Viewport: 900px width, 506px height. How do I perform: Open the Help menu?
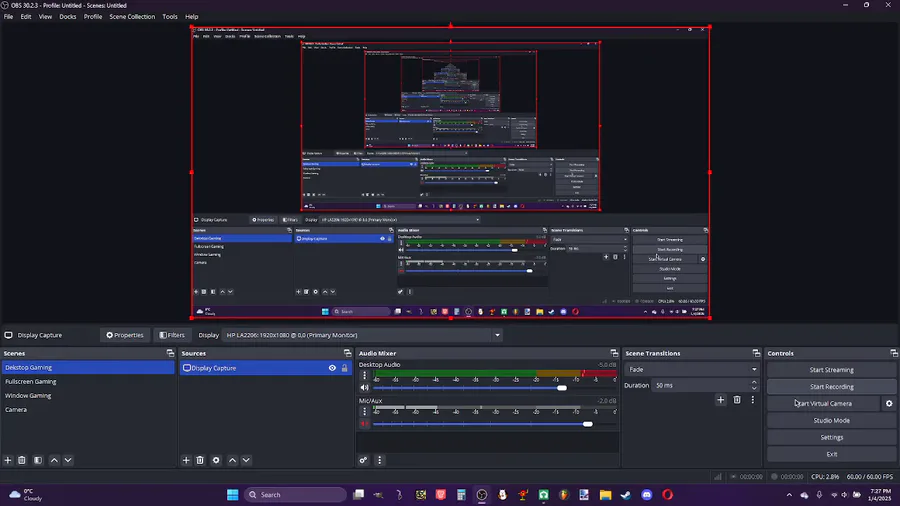pyautogui.click(x=192, y=17)
